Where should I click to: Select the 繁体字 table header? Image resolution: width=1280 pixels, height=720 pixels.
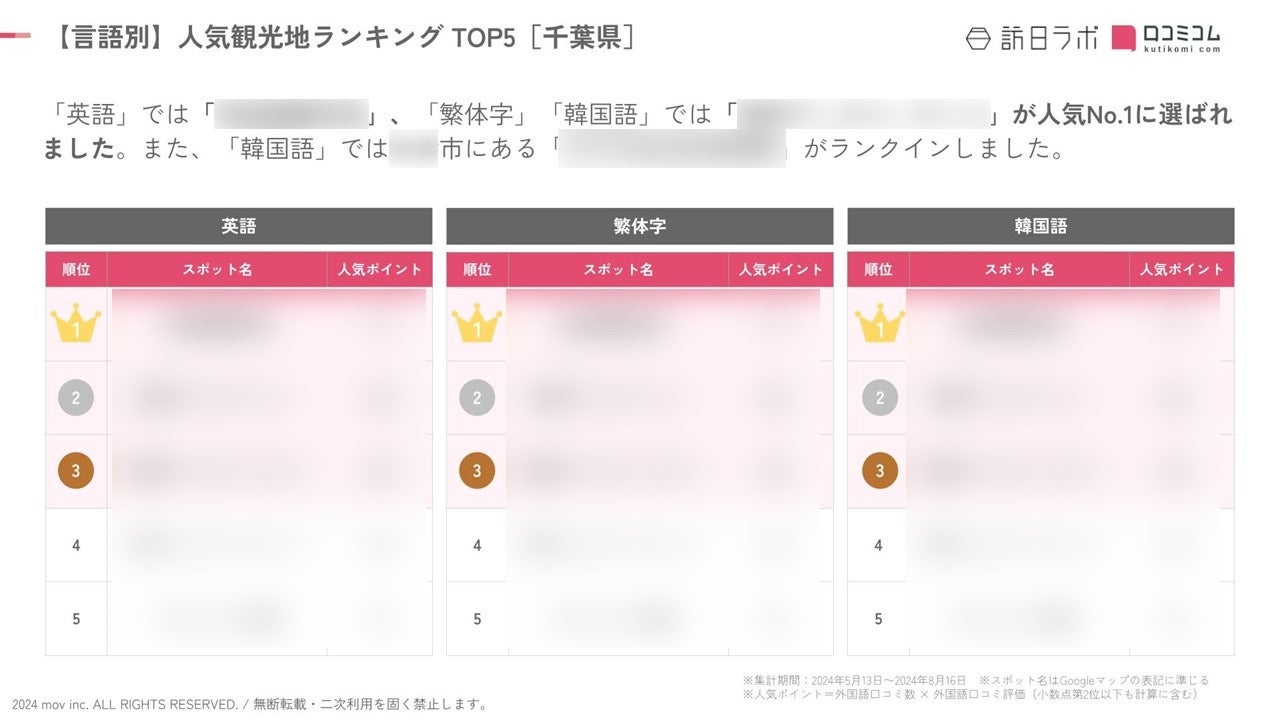pos(640,226)
